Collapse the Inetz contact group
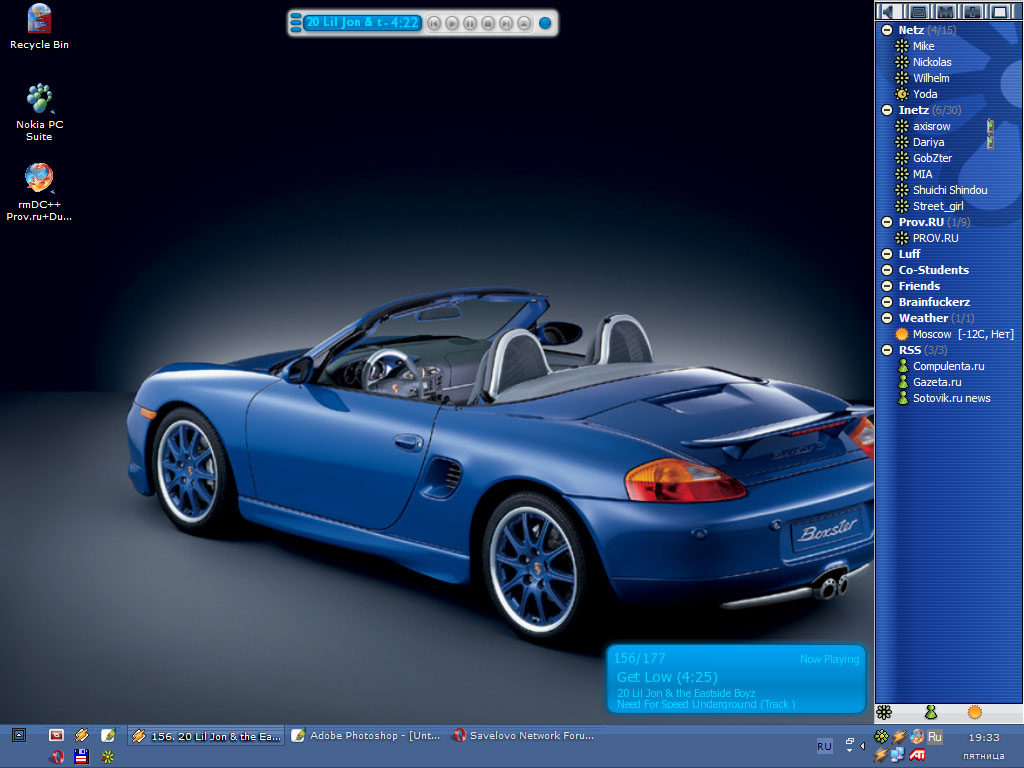Image resolution: width=1024 pixels, height=768 pixels. click(x=887, y=110)
